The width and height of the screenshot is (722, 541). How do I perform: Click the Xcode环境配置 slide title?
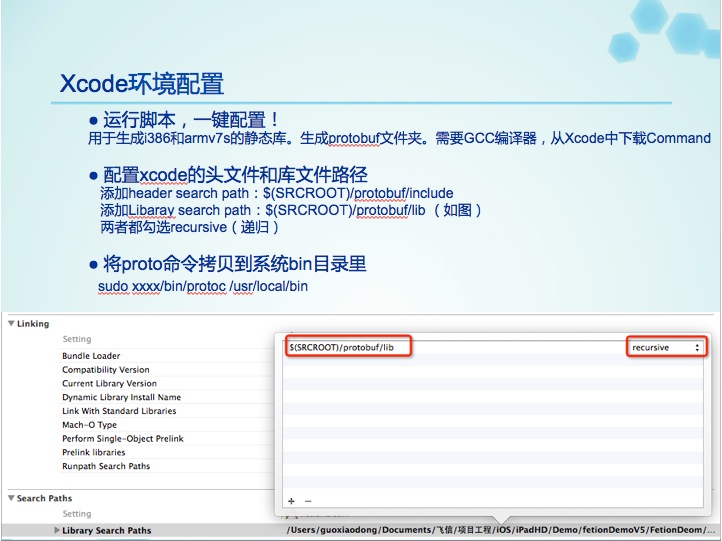pyautogui.click(x=142, y=84)
